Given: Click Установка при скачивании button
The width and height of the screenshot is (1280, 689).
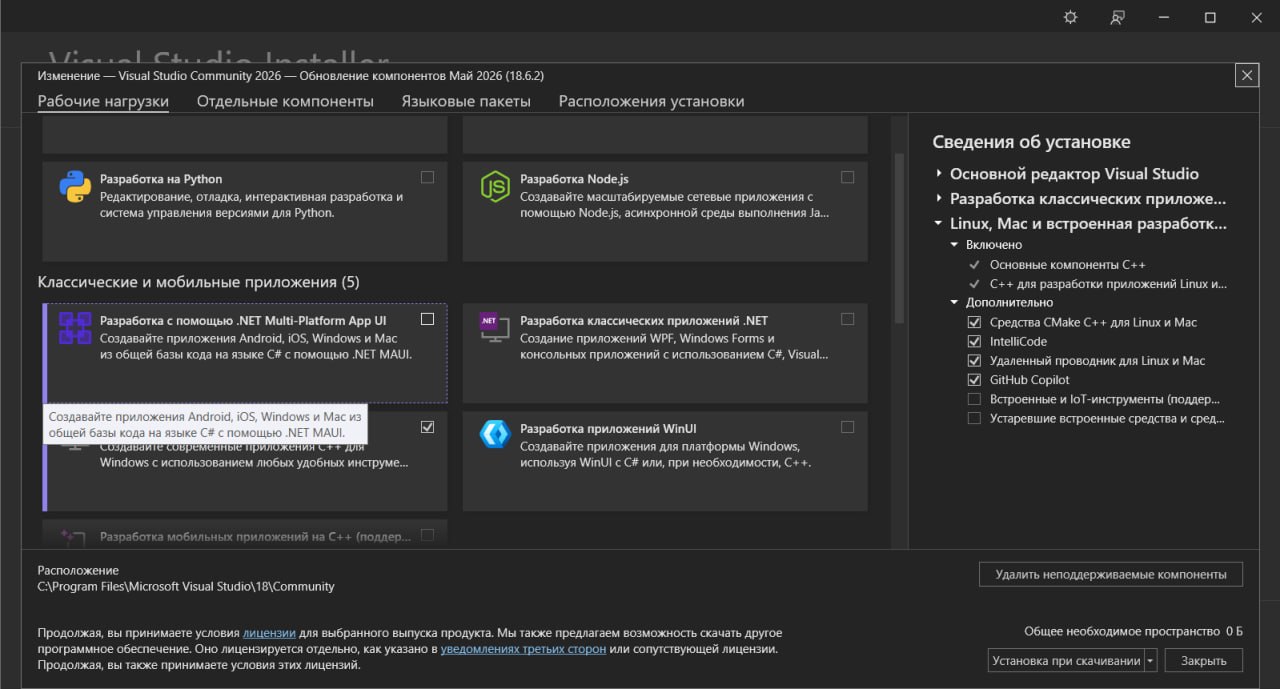Looking at the screenshot, I should 1066,660.
